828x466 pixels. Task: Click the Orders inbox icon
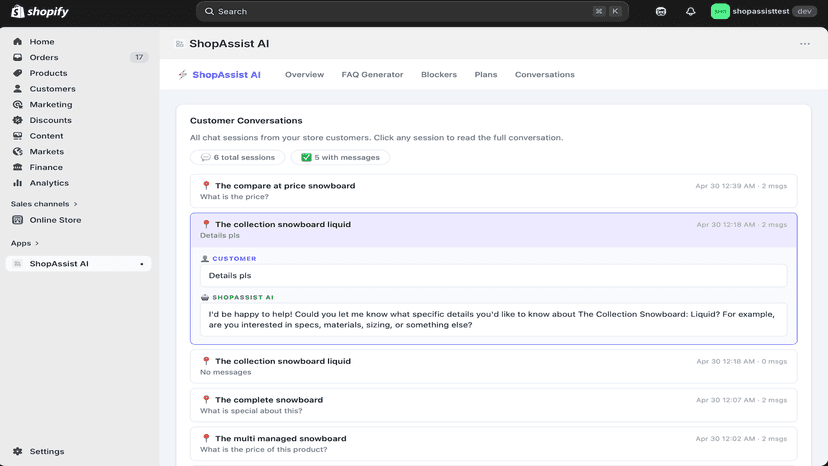(x=17, y=57)
